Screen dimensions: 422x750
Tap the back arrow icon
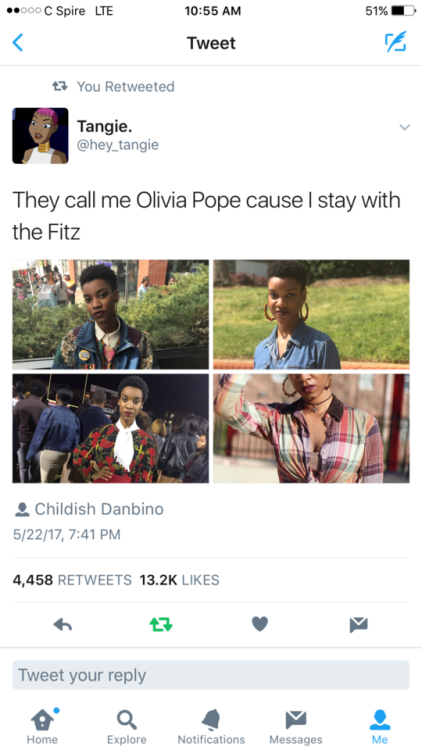17,43
